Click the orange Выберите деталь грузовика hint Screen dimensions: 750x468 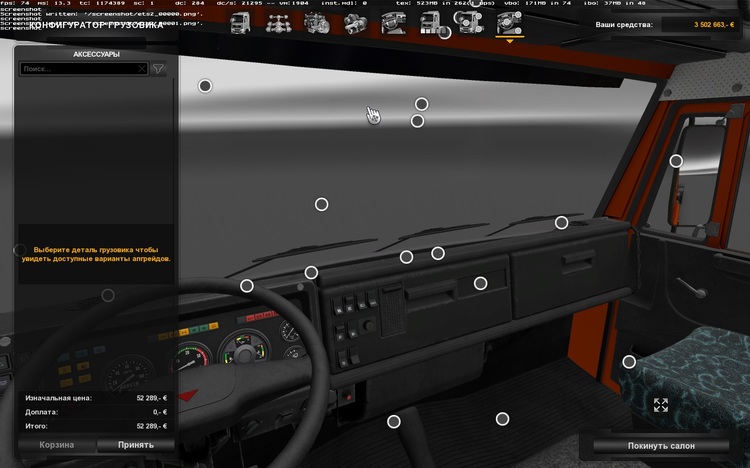[x=96, y=254]
